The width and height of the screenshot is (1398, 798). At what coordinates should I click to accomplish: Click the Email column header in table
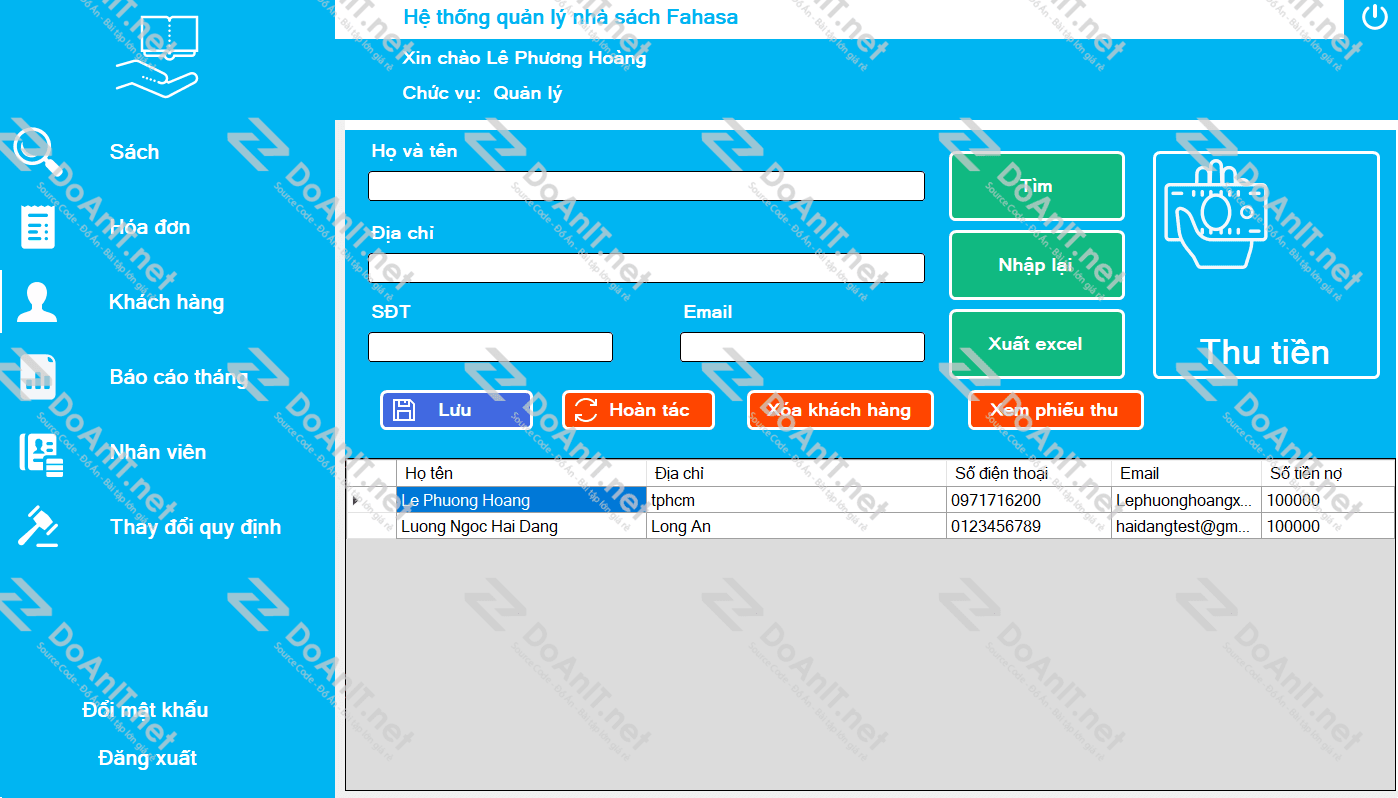pos(1187,473)
